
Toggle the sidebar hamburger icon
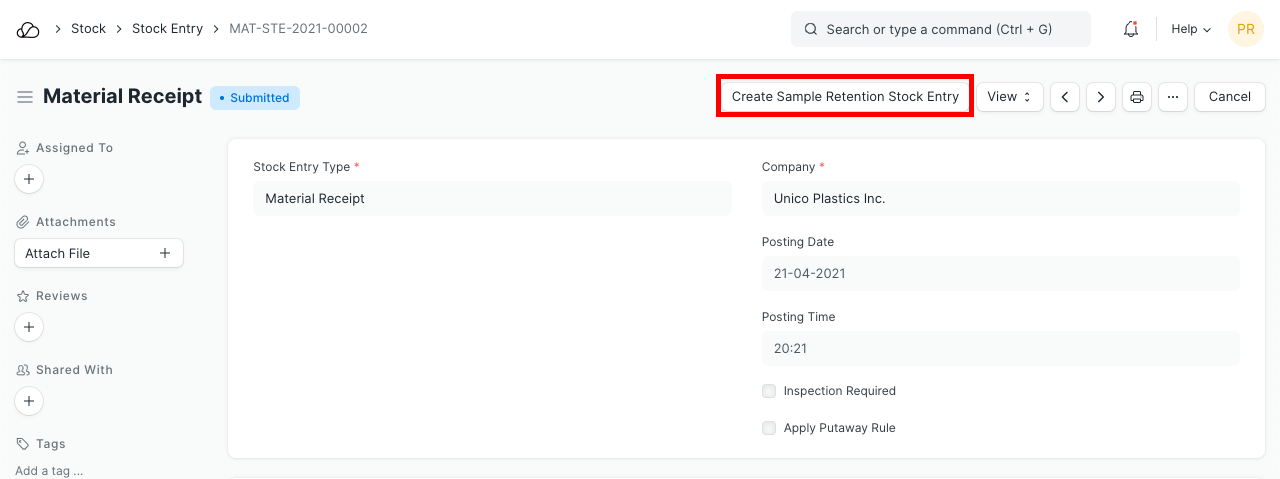point(25,97)
